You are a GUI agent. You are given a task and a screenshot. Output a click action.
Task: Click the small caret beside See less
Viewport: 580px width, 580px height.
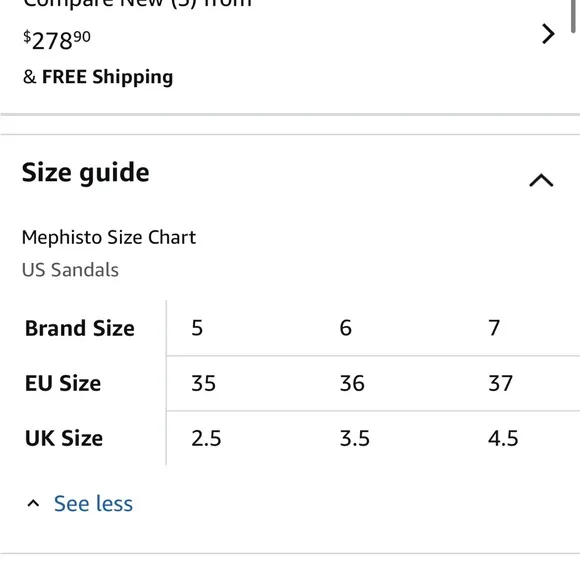(33, 503)
